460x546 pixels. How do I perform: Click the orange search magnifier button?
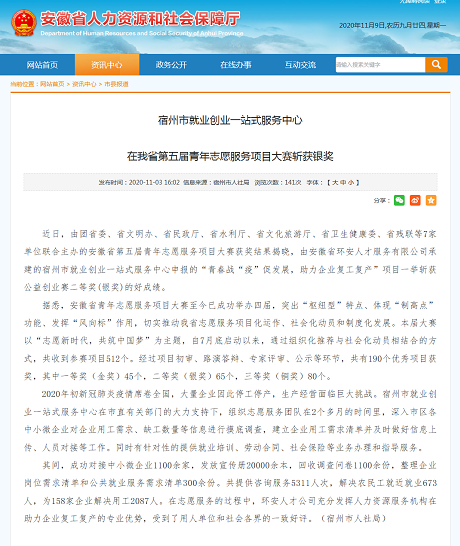(x=436, y=64)
